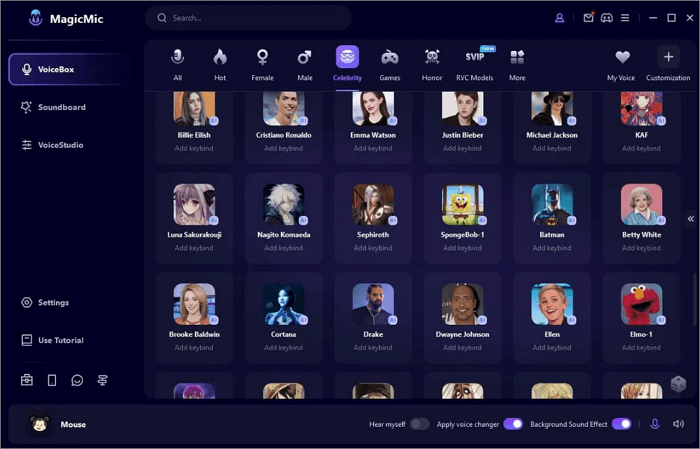Click the speaker volume icon

(x=678, y=424)
